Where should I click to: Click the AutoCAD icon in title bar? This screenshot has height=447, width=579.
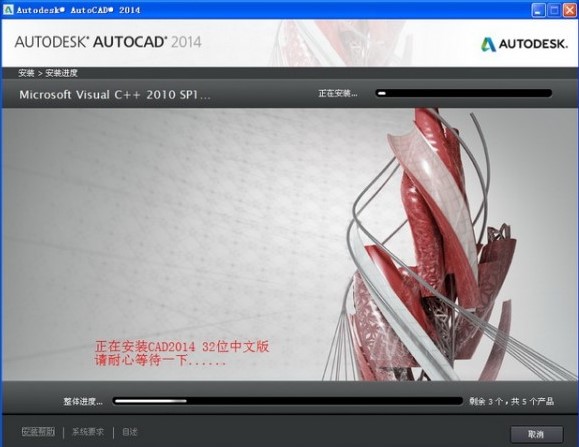pos(8,10)
